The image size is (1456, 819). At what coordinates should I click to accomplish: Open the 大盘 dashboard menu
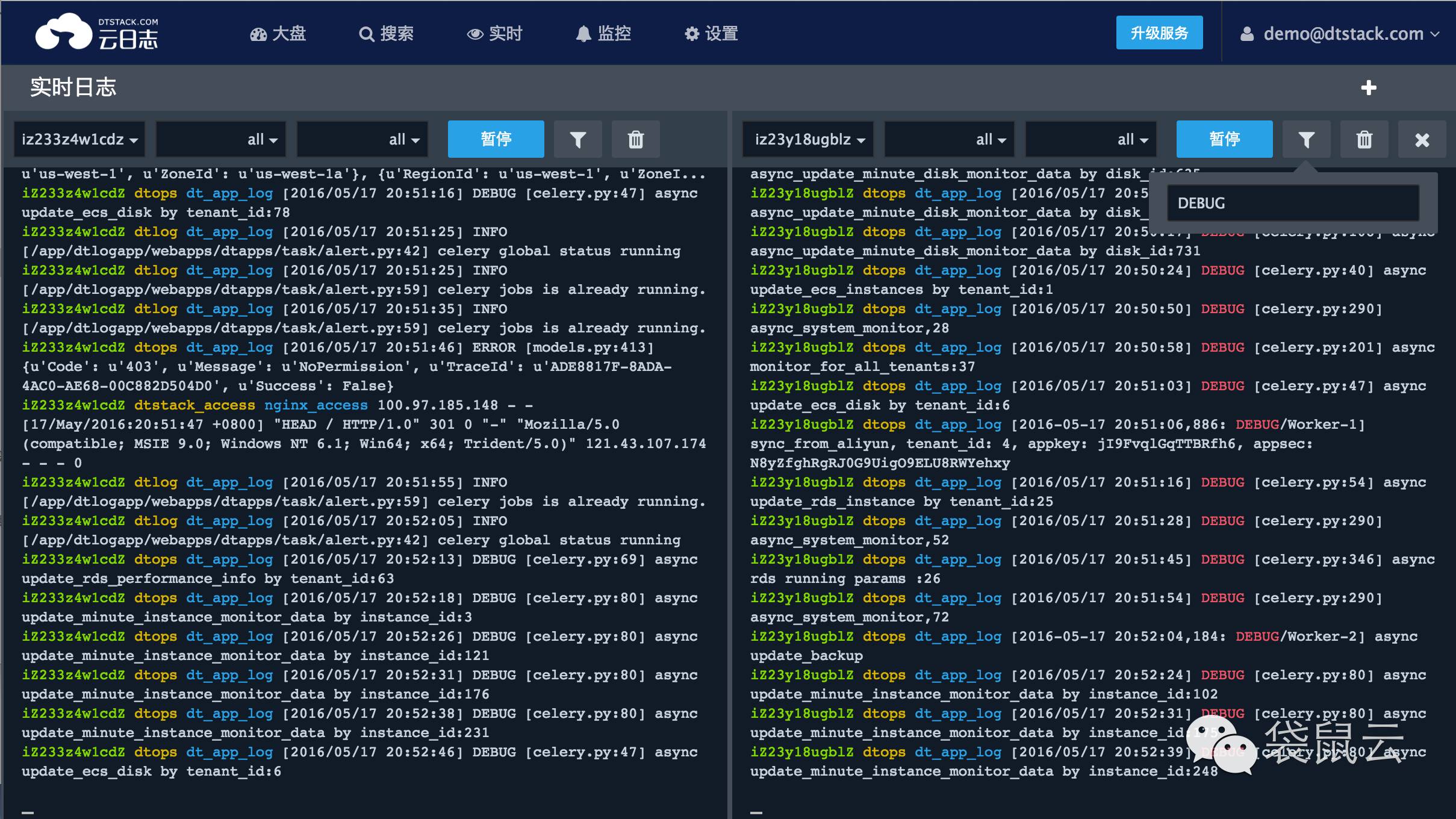[278, 34]
